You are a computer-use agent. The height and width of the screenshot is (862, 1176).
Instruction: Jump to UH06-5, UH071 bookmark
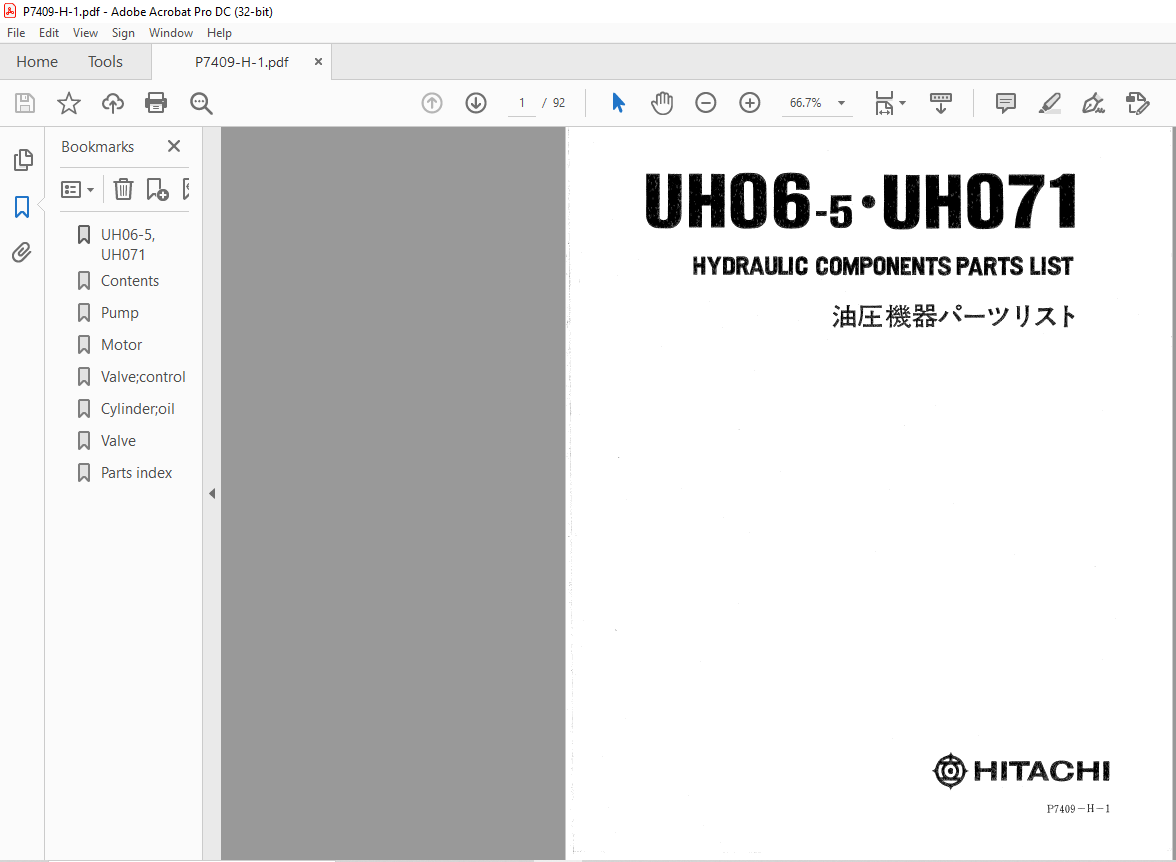pos(129,245)
